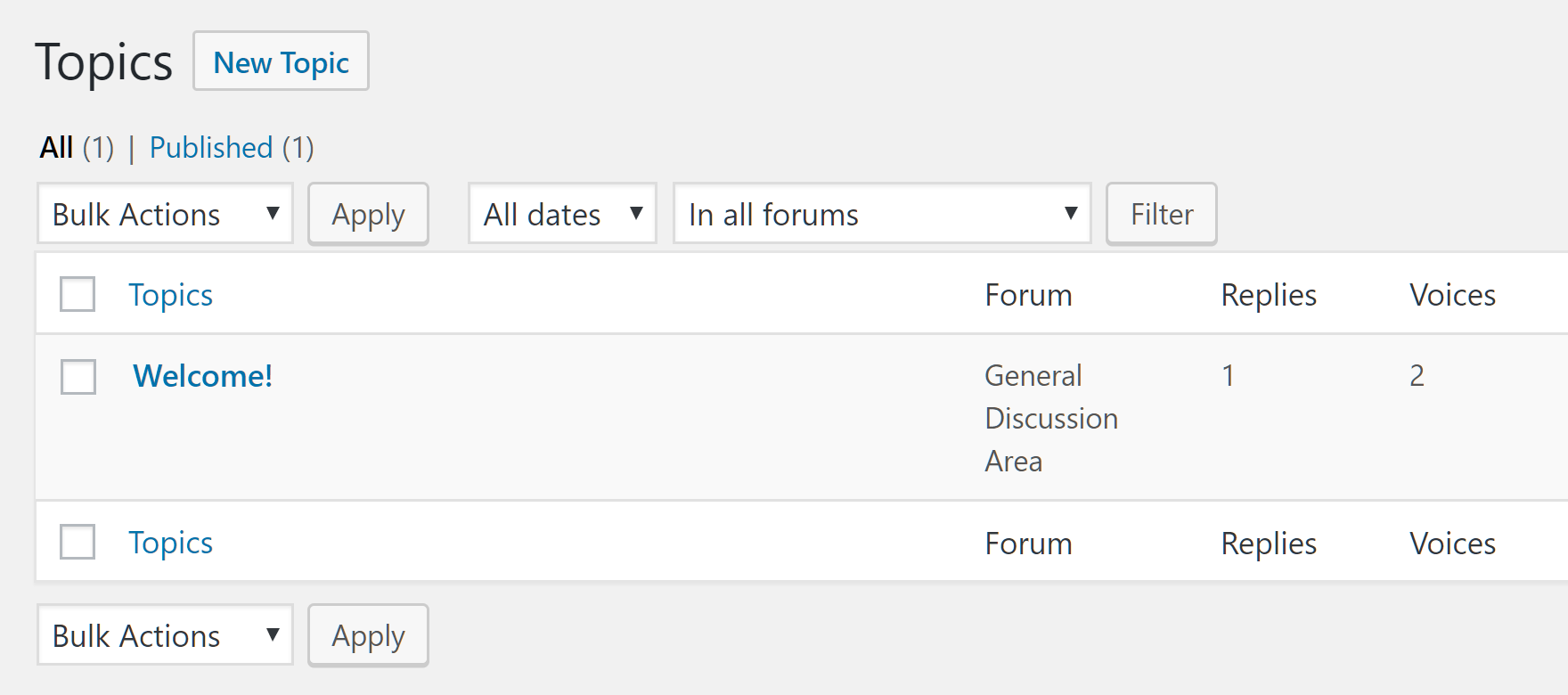This screenshot has height=695, width=1568.
Task: Click the Voices column header
Action: tap(1452, 295)
